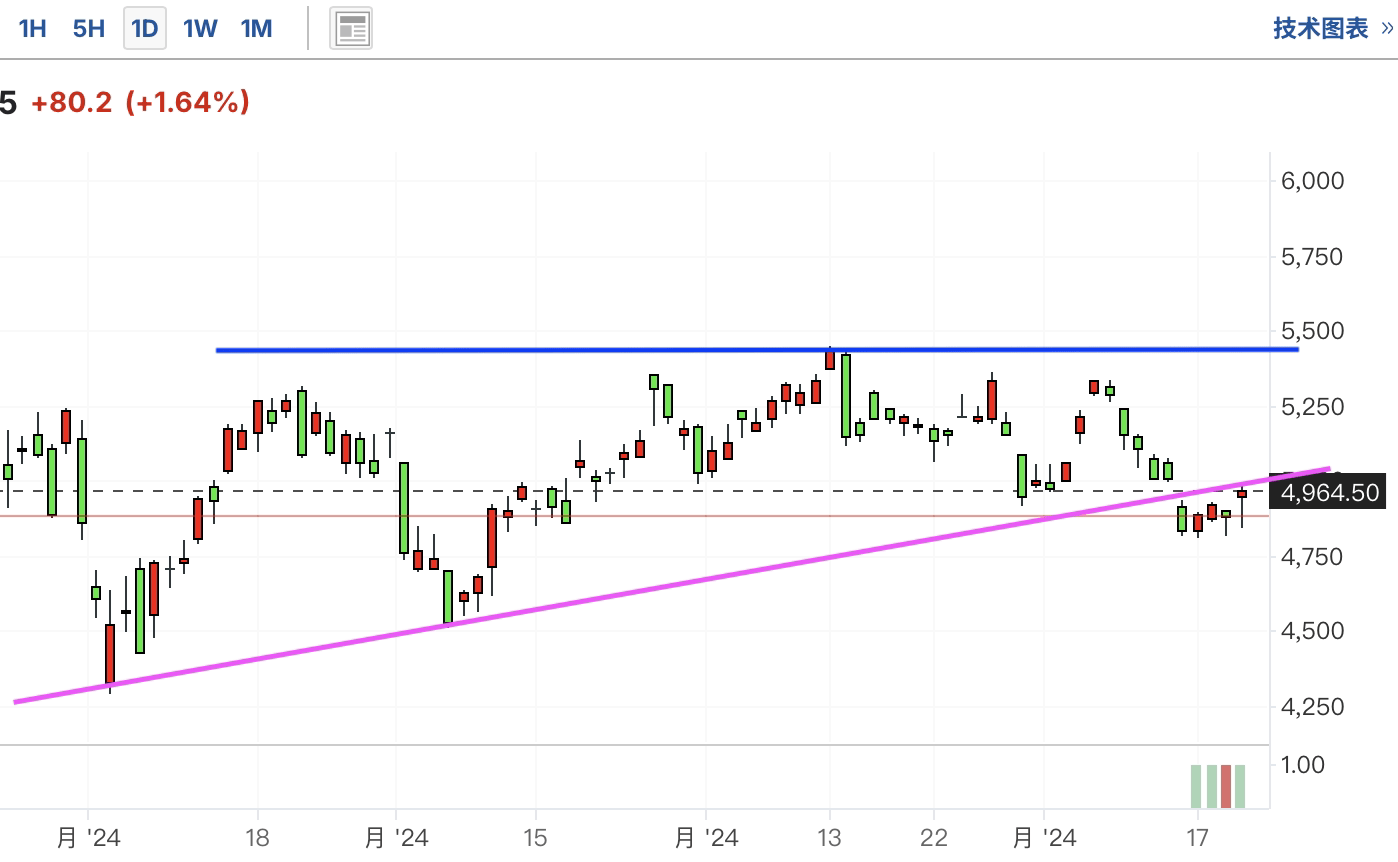Viewport: 1398px width, 862px height.
Task: Click the current price label 4,964.50
Action: coord(1328,492)
